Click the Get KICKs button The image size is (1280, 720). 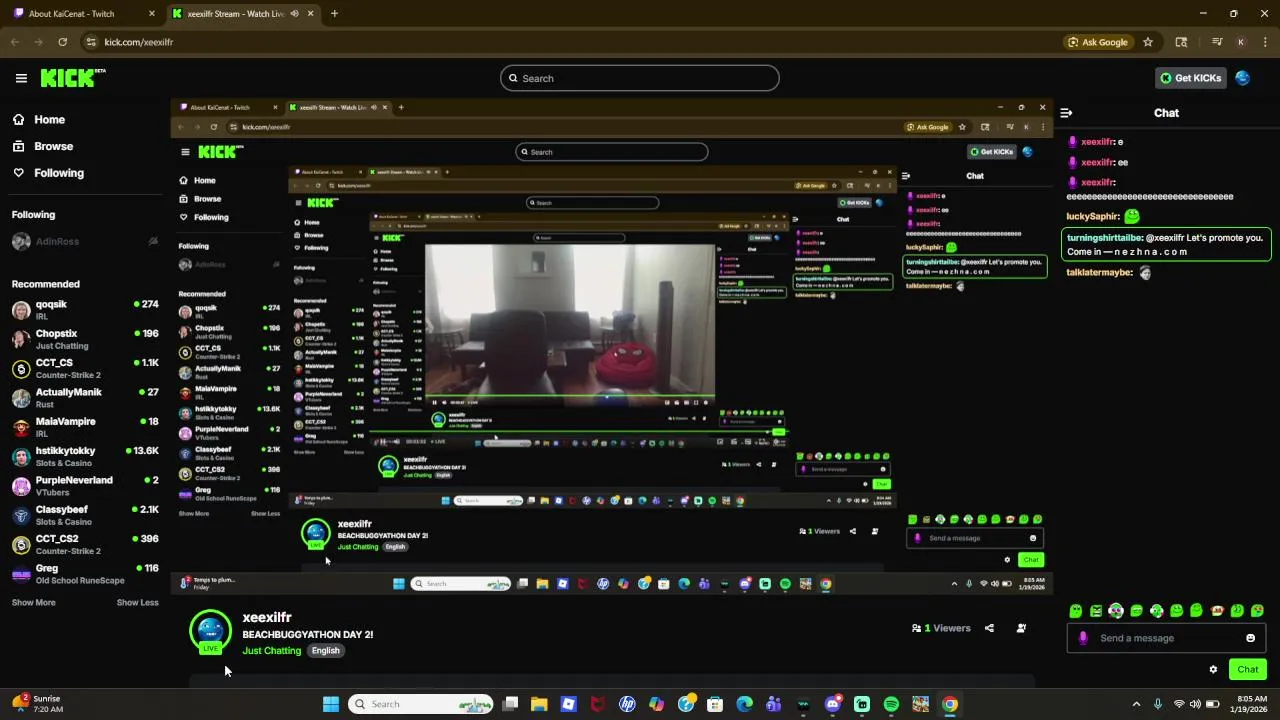[1189, 78]
